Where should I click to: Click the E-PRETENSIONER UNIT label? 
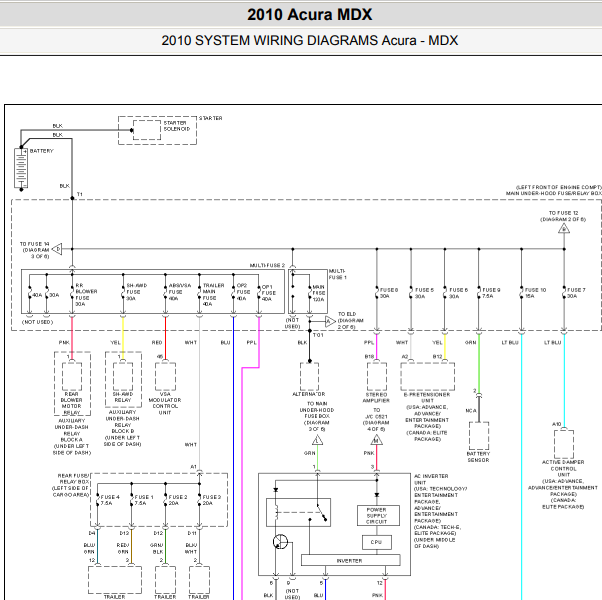click(x=427, y=398)
